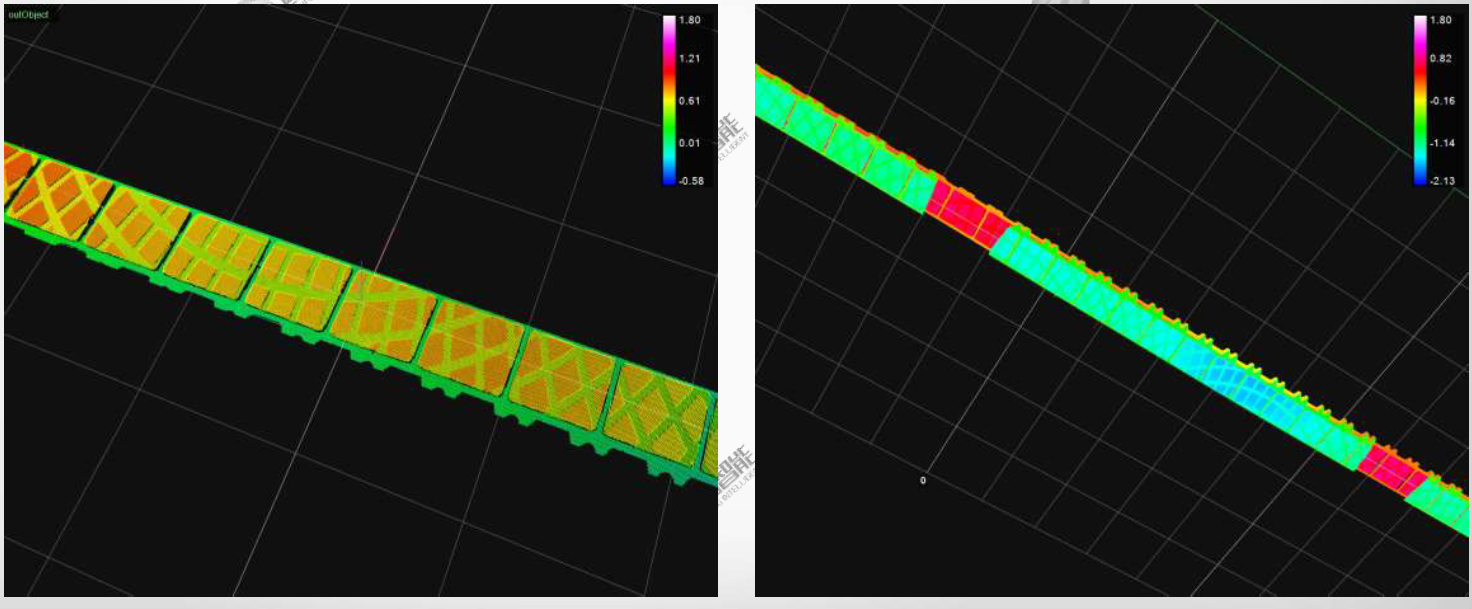
Task: Click the 0.01 tick label on left legend
Action: [690, 143]
